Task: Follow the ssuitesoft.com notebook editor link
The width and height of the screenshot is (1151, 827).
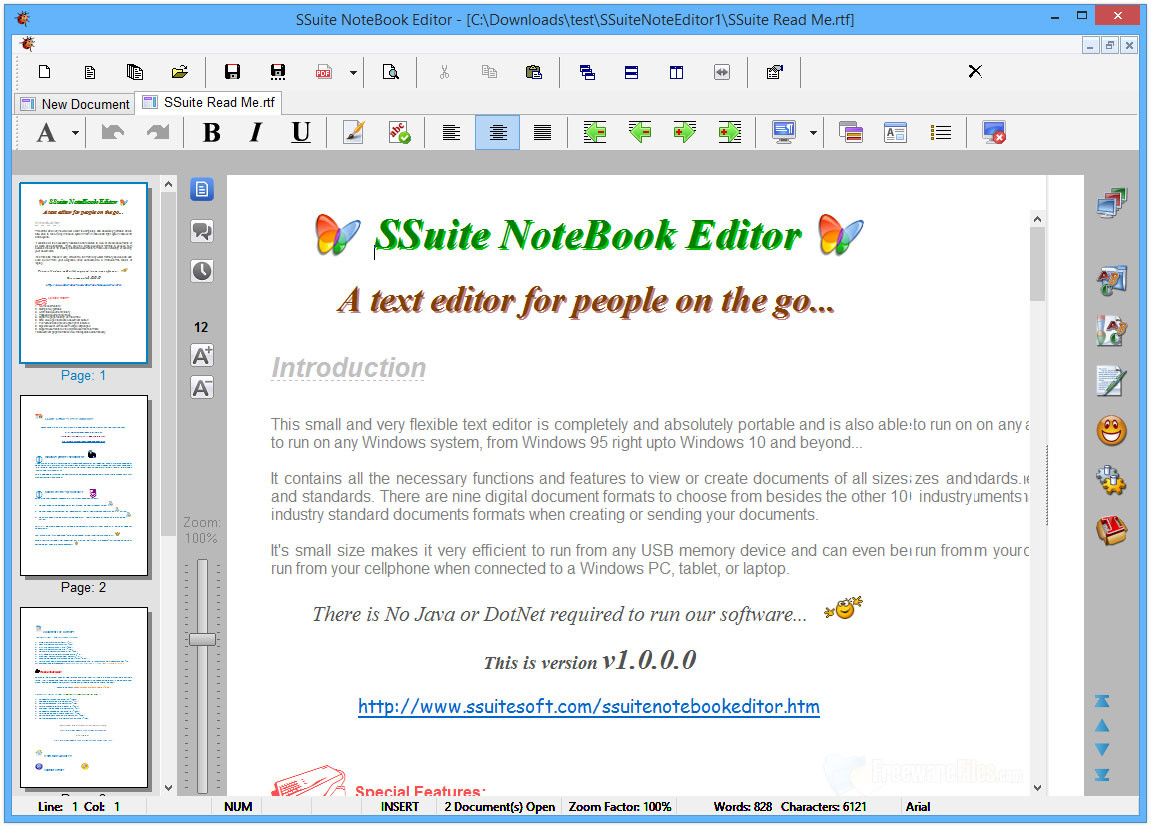Action: 589,706
